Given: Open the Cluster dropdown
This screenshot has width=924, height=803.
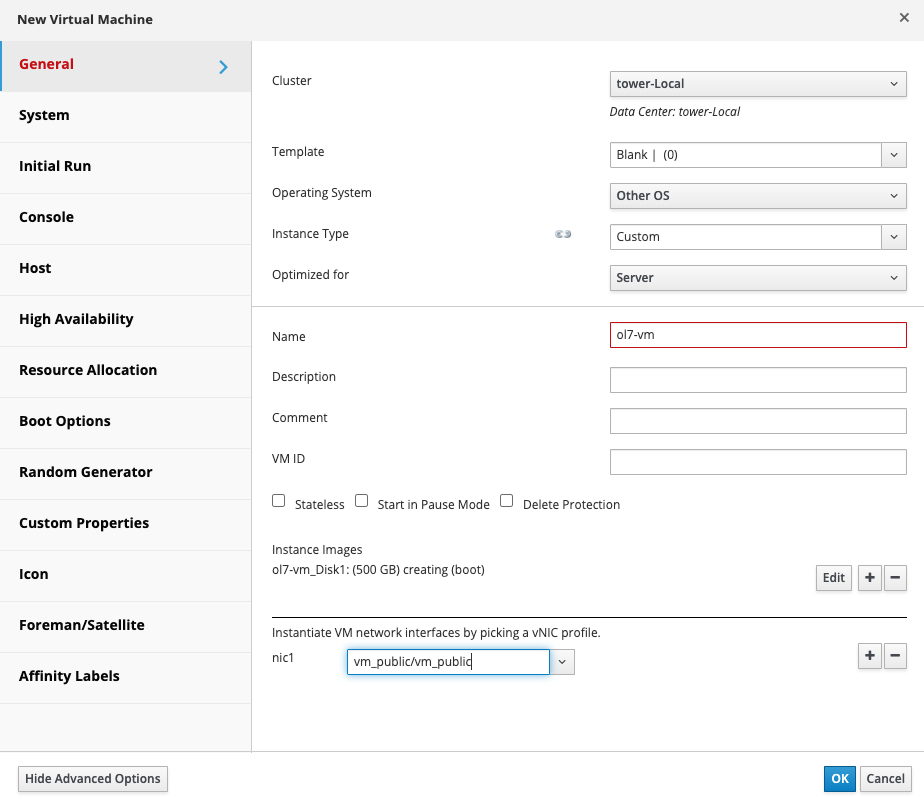Looking at the screenshot, I should (x=758, y=84).
